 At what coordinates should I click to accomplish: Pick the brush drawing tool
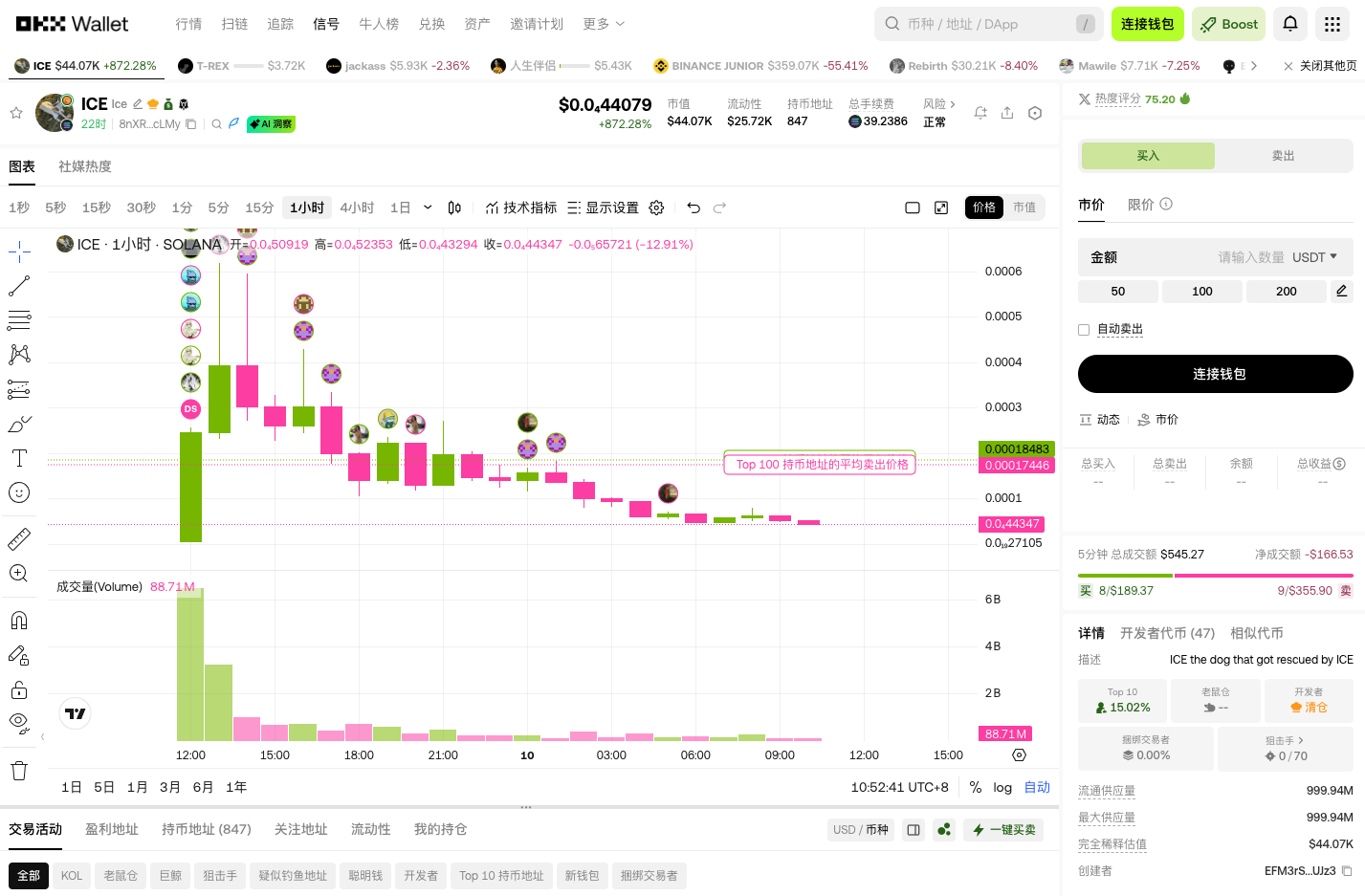(x=19, y=424)
